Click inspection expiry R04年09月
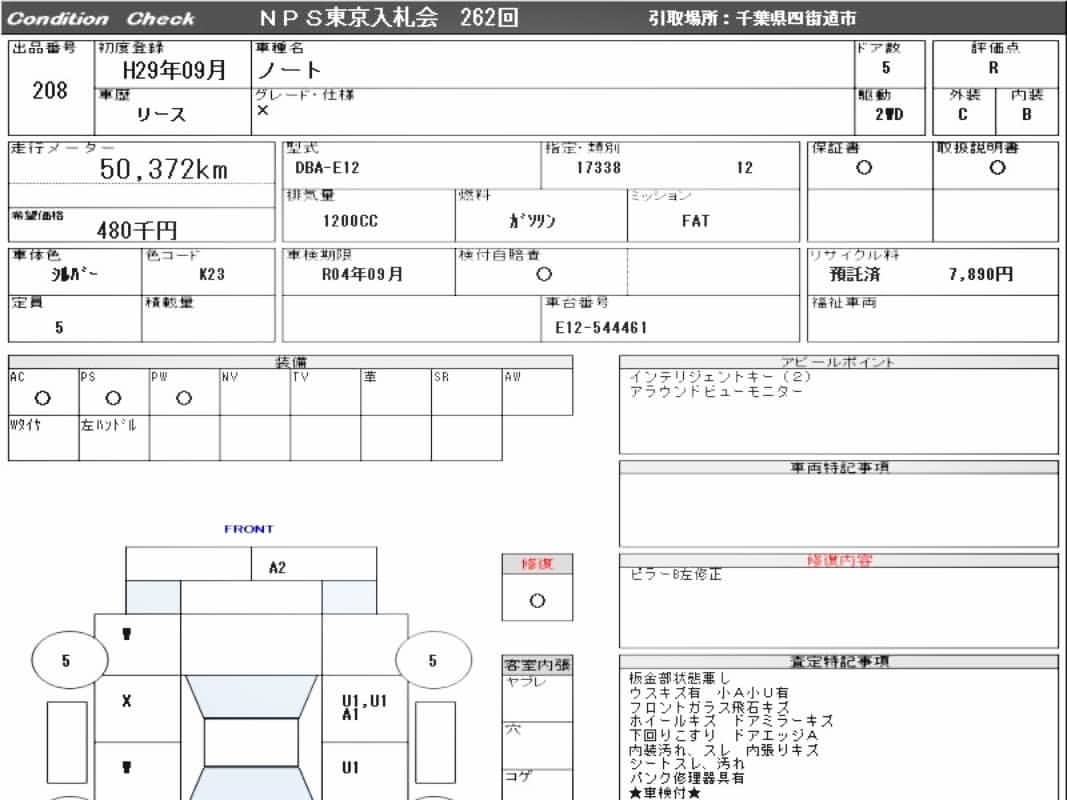This screenshot has height=800, width=1067. (x=363, y=274)
